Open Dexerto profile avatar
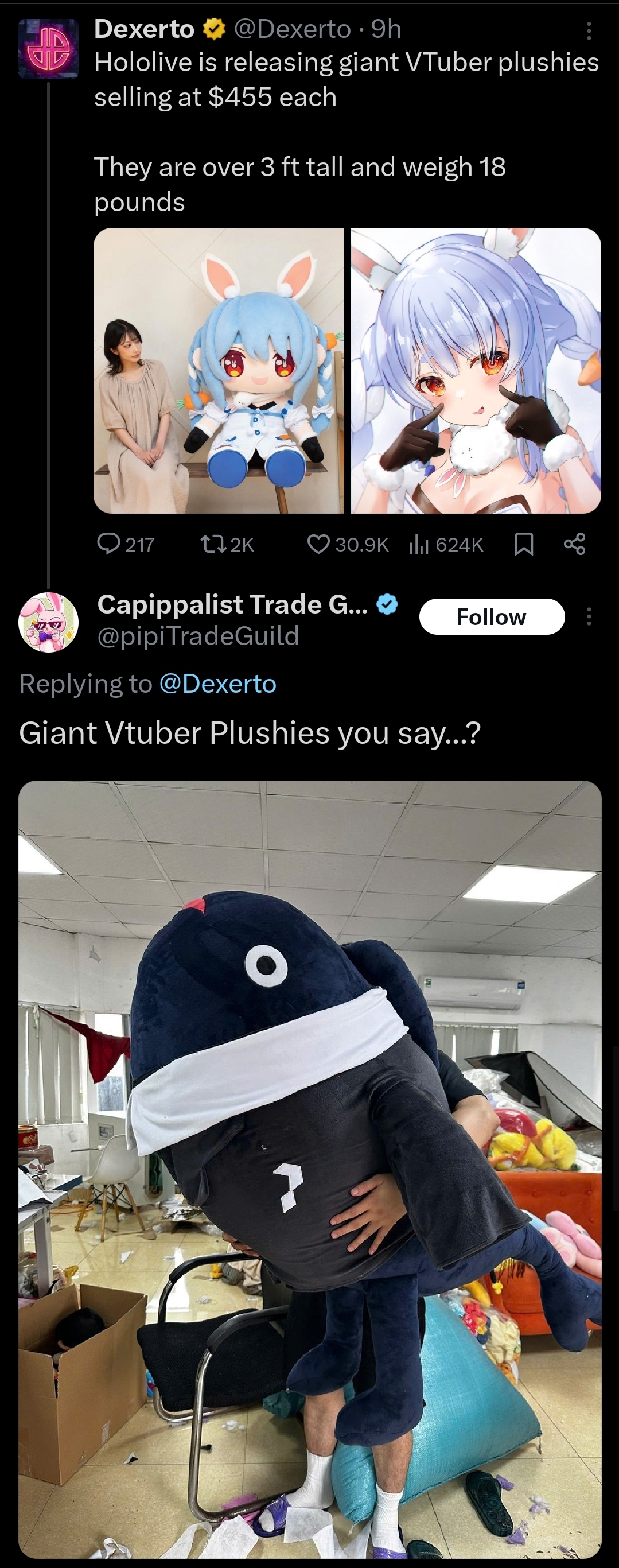The height and width of the screenshot is (1568, 619). (49, 49)
